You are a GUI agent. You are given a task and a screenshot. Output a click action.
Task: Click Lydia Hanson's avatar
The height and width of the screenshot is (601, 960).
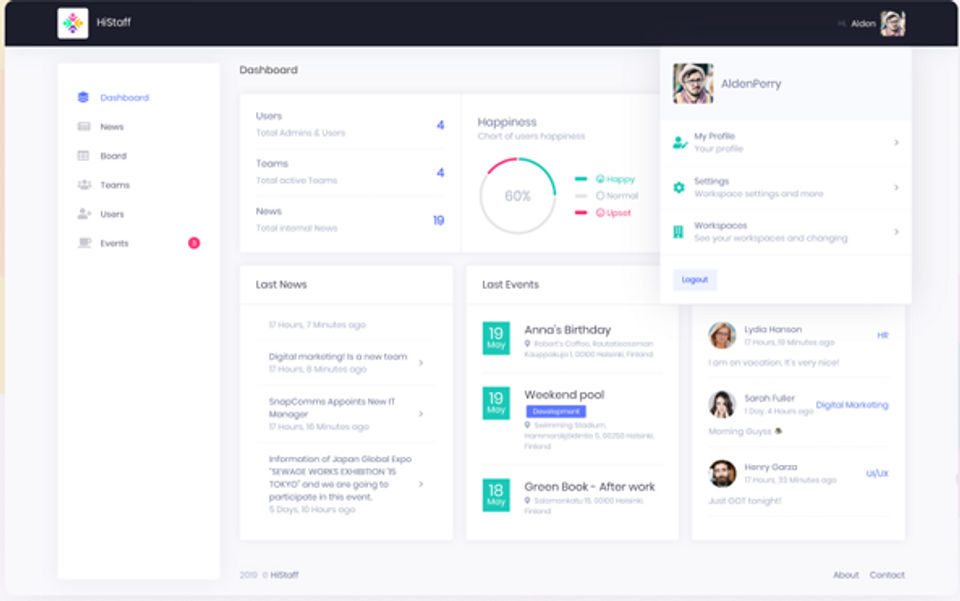pos(722,335)
